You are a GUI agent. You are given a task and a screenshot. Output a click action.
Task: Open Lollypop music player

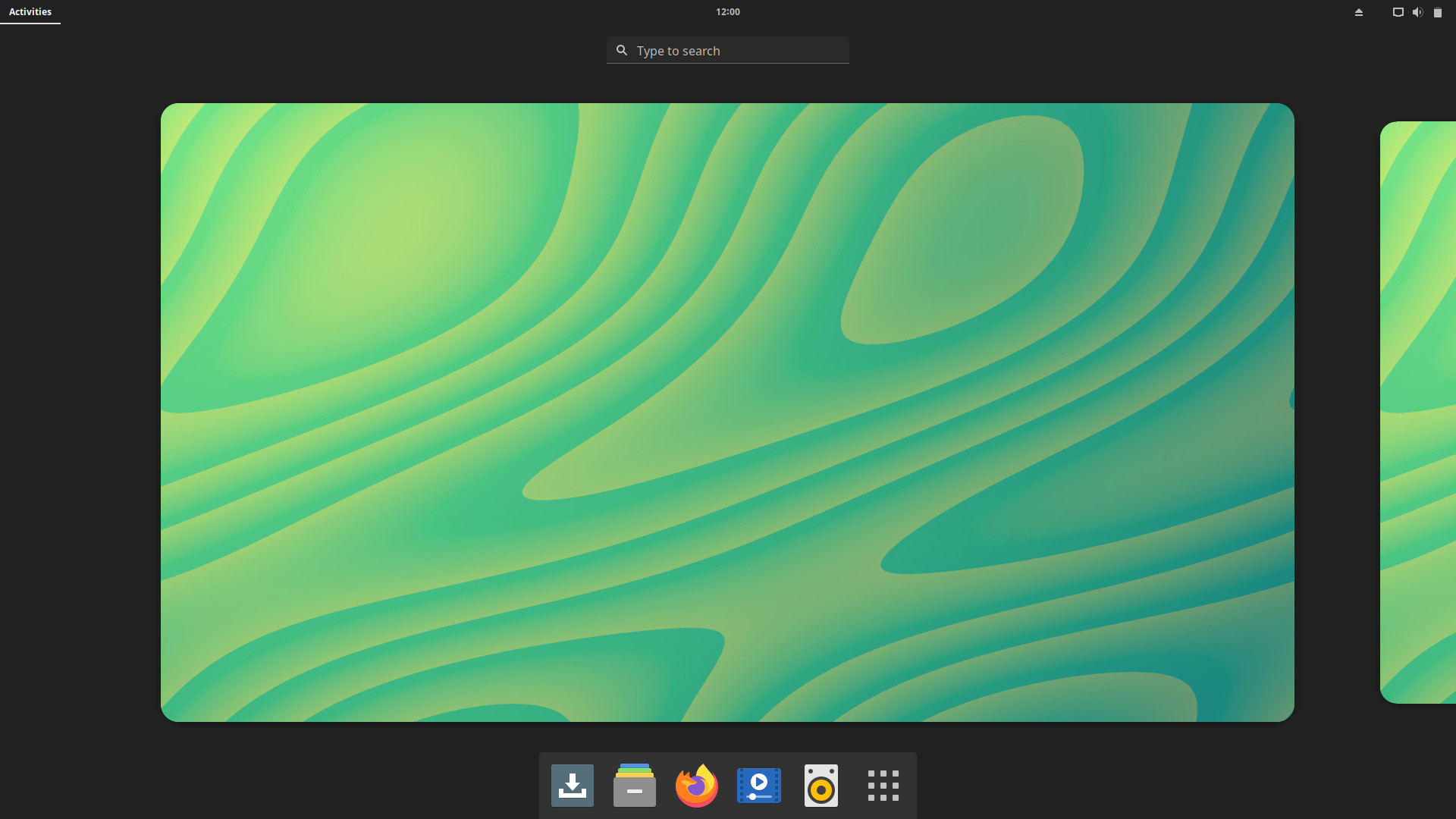click(821, 784)
